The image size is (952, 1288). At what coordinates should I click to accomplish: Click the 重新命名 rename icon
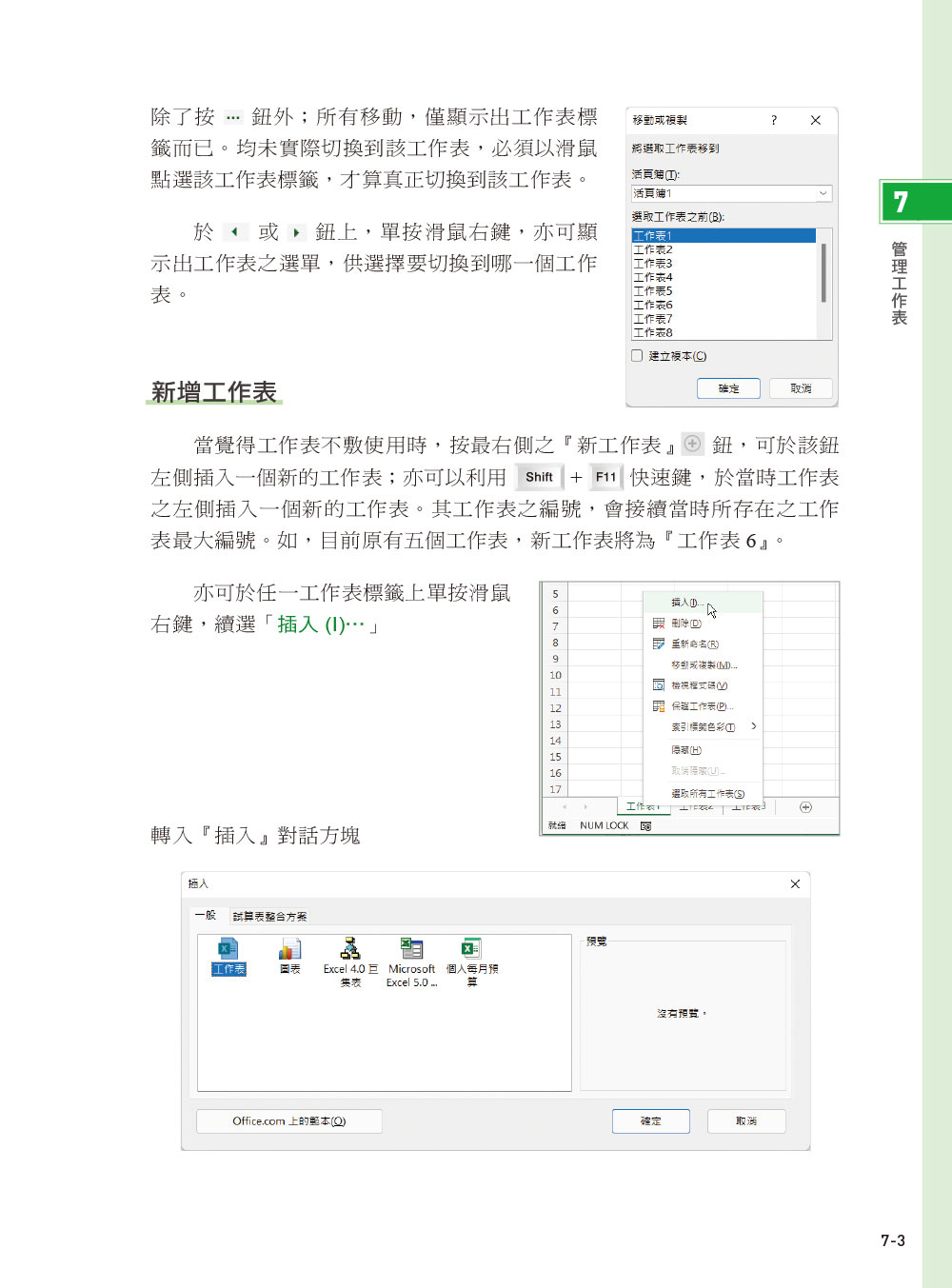coord(657,644)
